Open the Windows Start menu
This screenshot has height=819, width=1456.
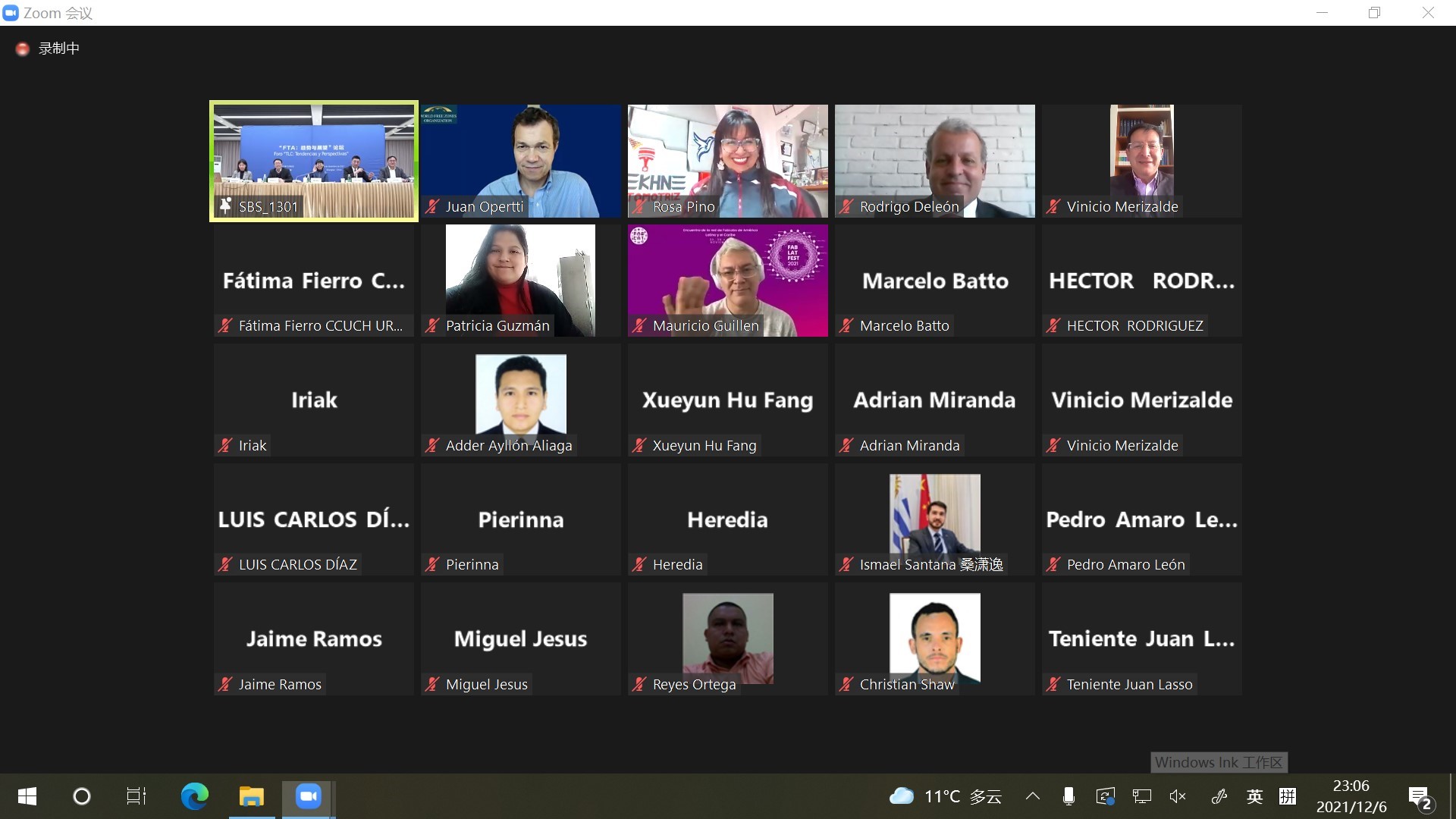point(27,796)
